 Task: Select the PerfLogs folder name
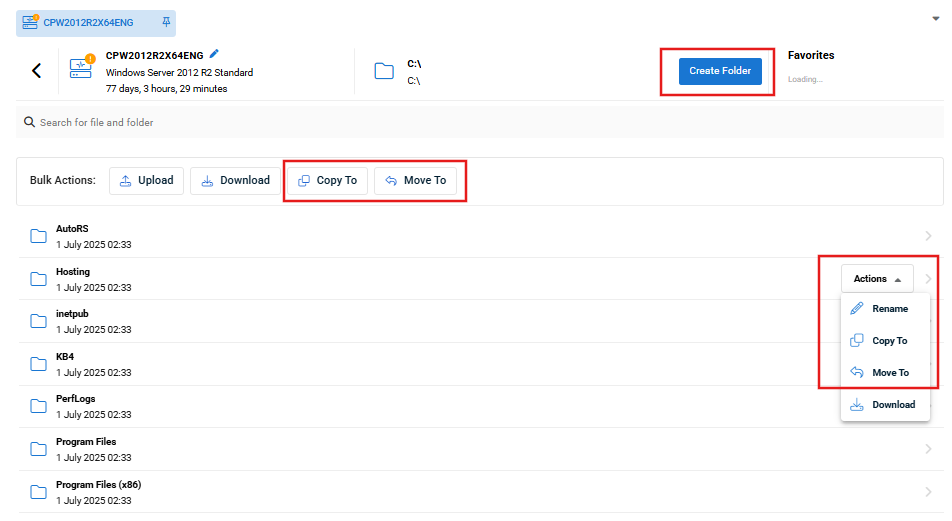(x=76, y=399)
